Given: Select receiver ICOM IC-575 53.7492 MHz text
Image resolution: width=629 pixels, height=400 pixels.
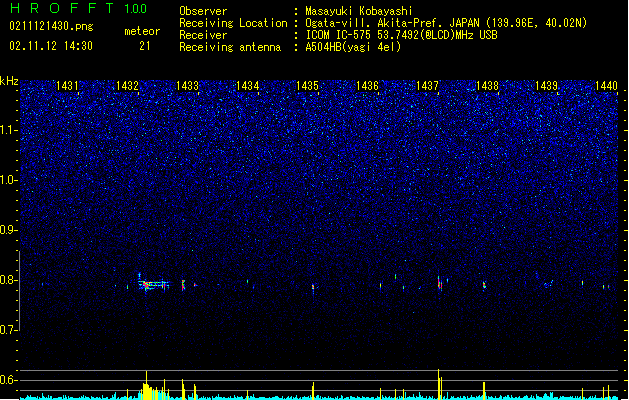Looking at the screenshot, I should [x=401, y=35].
